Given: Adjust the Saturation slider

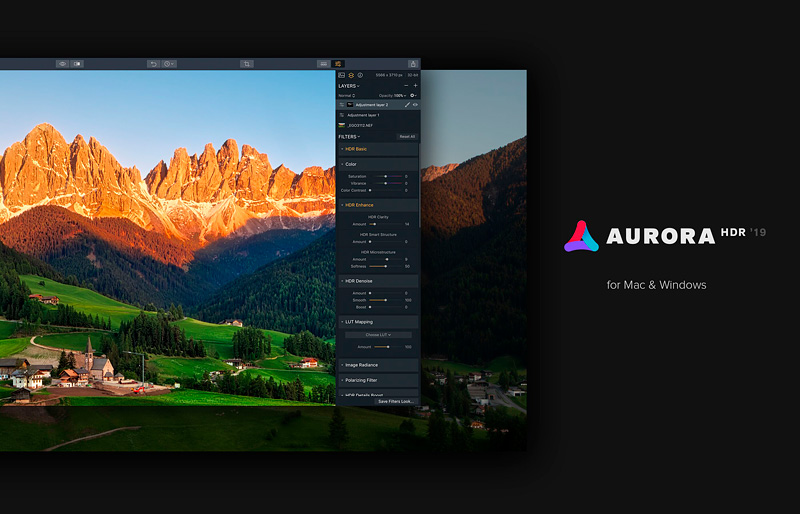Looking at the screenshot, I should (386, 176).
